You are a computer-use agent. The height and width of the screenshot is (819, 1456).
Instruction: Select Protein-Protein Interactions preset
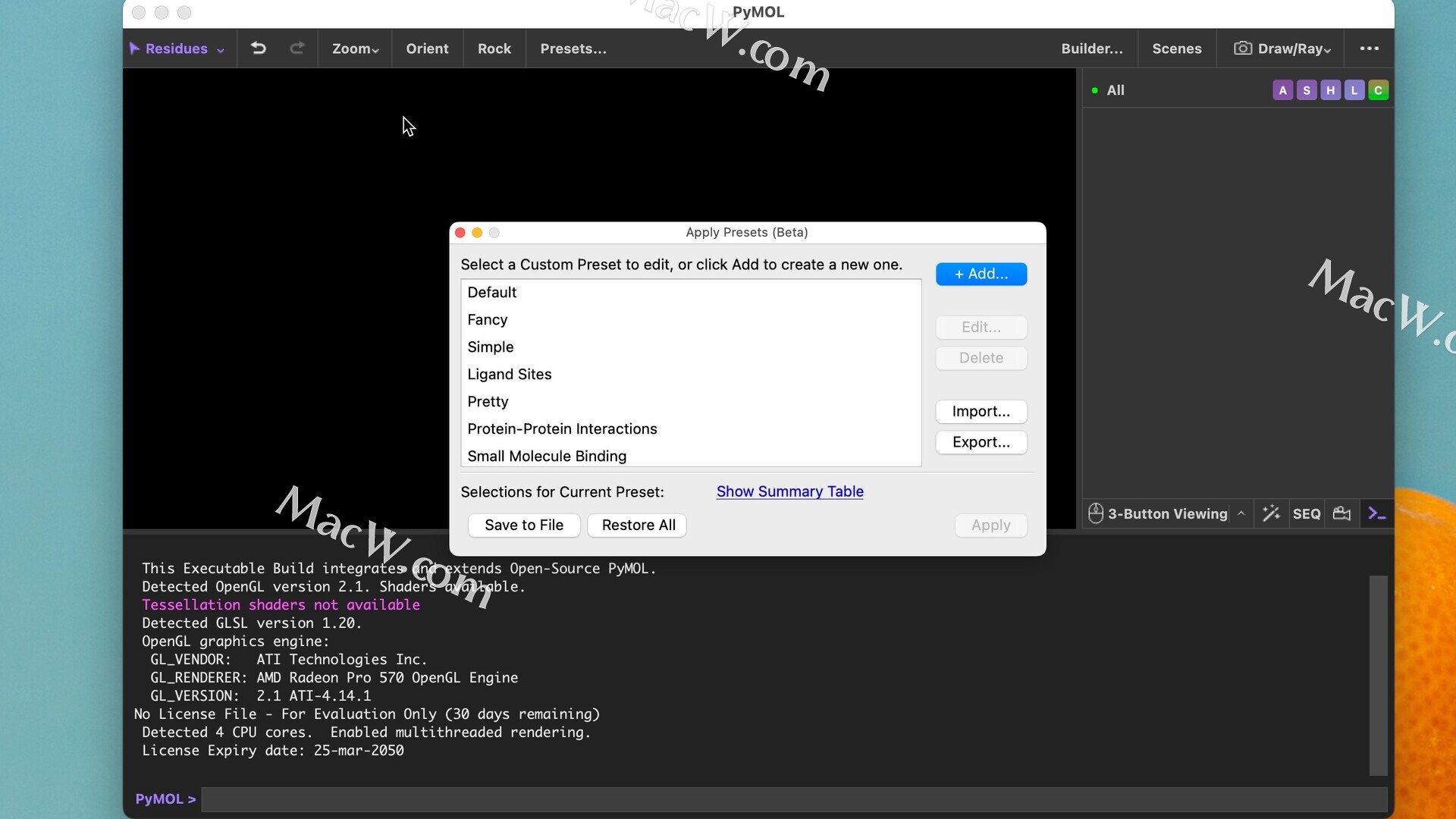[691, 429]
